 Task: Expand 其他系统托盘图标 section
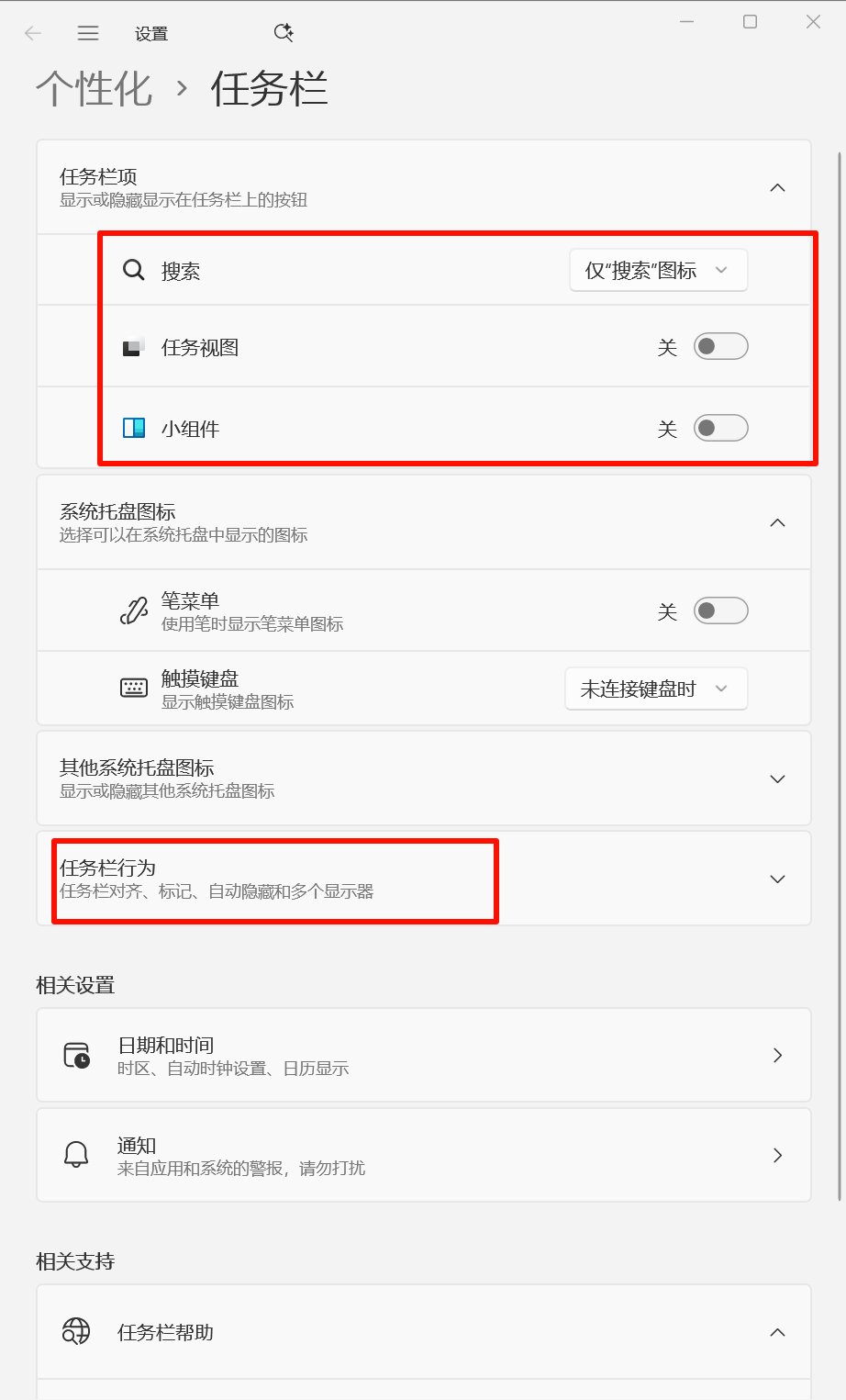[424, 778]
